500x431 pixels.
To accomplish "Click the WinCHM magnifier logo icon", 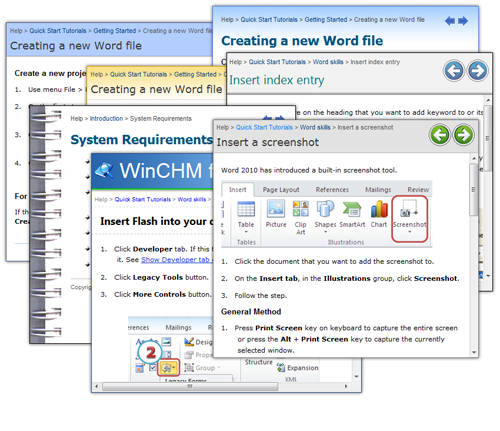I will (x=104, y=170).
